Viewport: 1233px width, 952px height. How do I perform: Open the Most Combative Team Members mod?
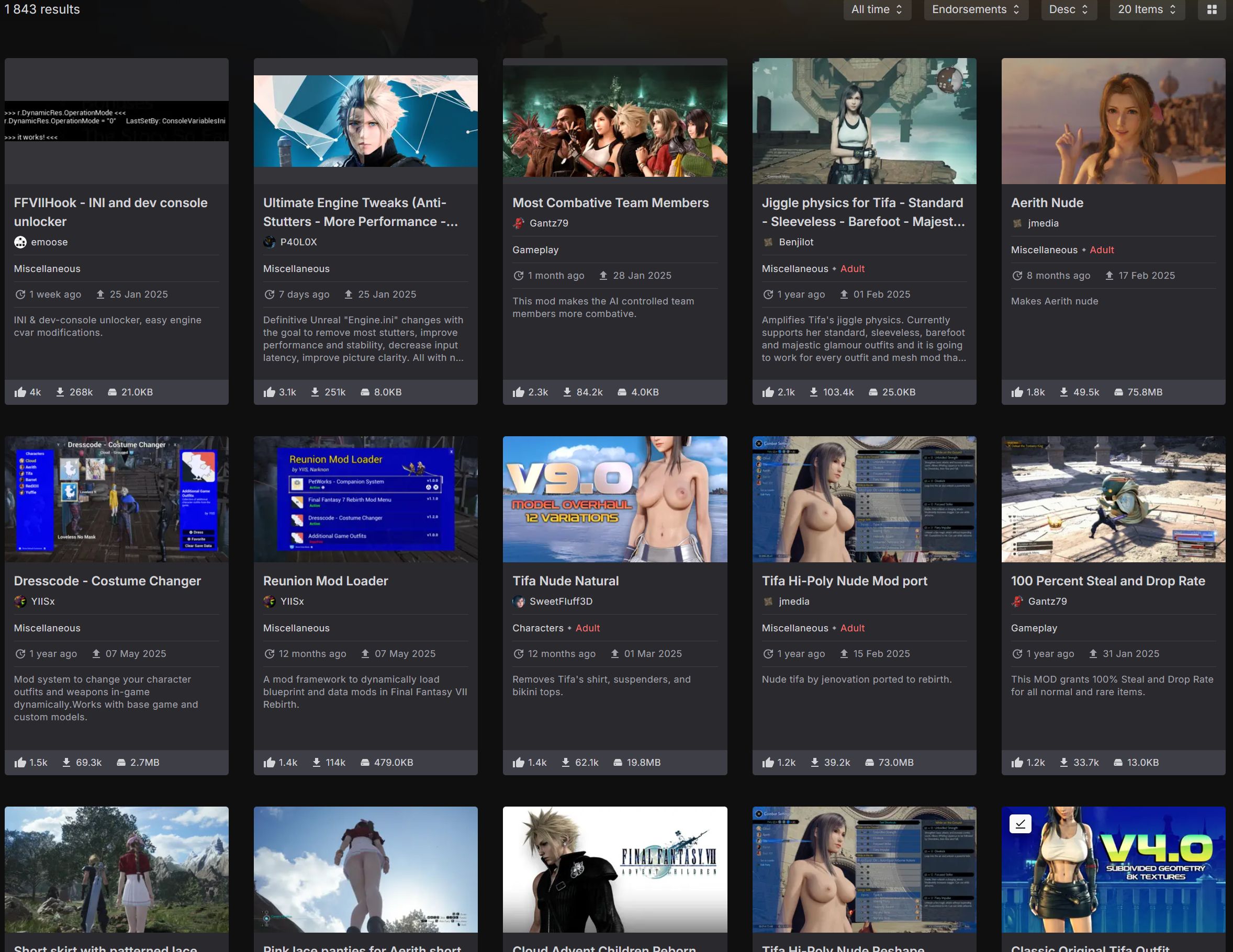[x=610, y=202]
